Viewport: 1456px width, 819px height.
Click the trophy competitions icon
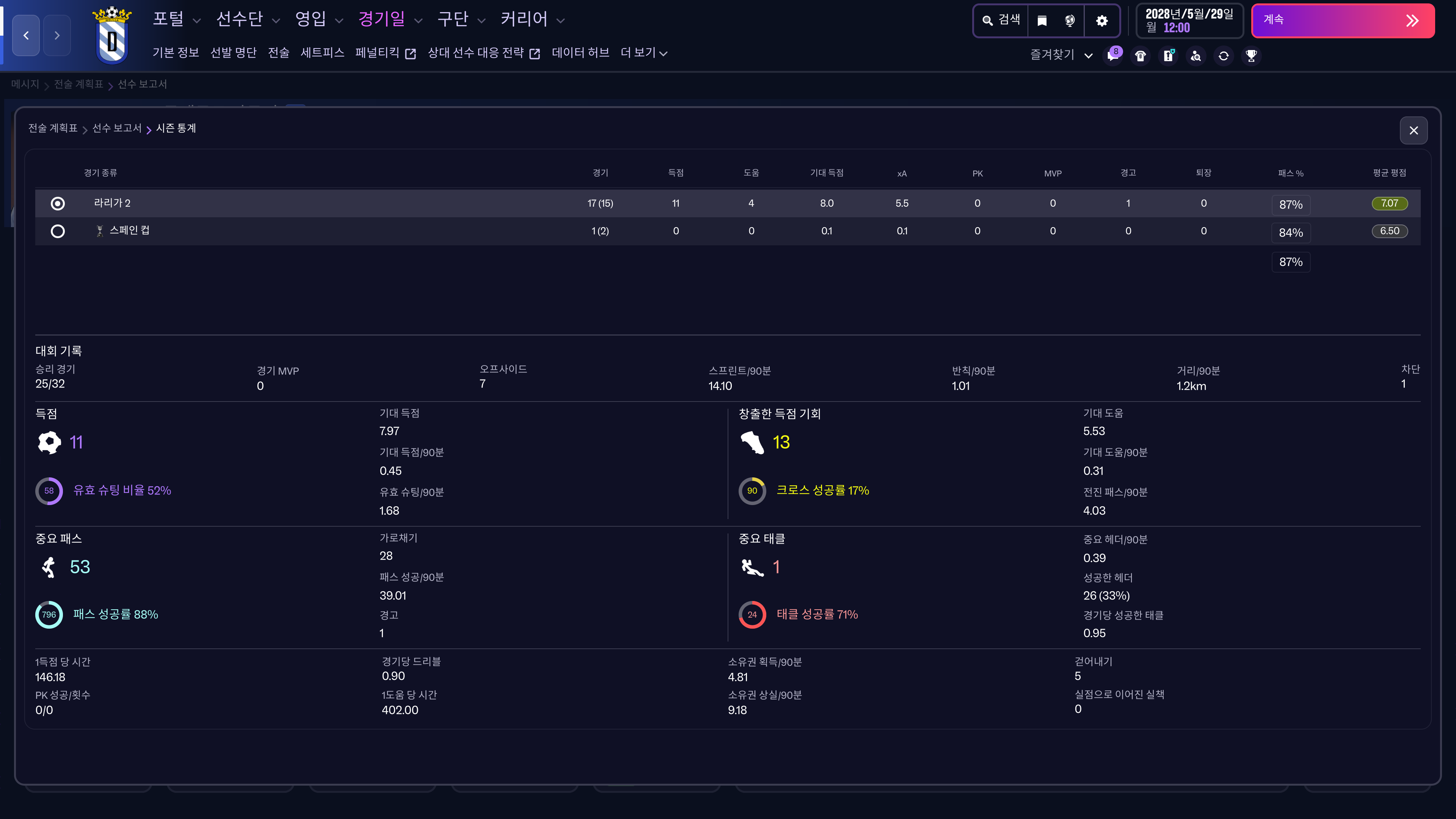(1251, 55)
